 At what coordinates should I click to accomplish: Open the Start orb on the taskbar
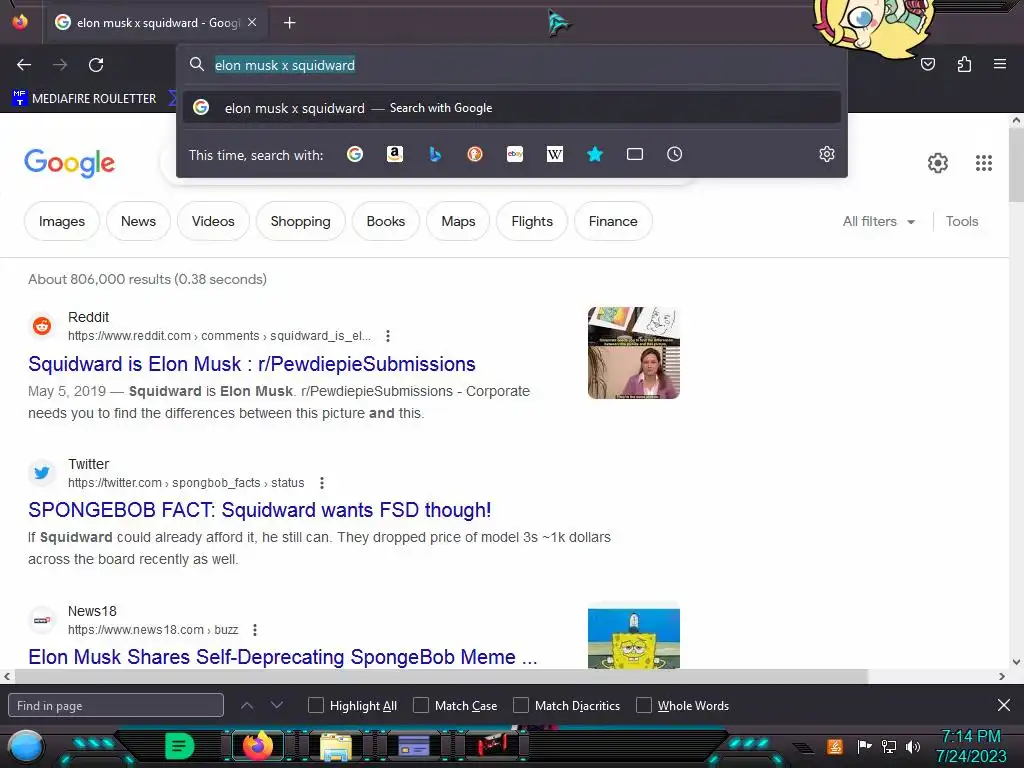tap(26, 747)
